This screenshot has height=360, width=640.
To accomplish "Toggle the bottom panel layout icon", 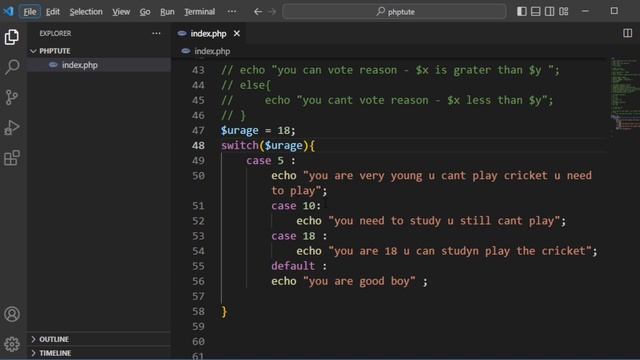I will tap(536, 11).
